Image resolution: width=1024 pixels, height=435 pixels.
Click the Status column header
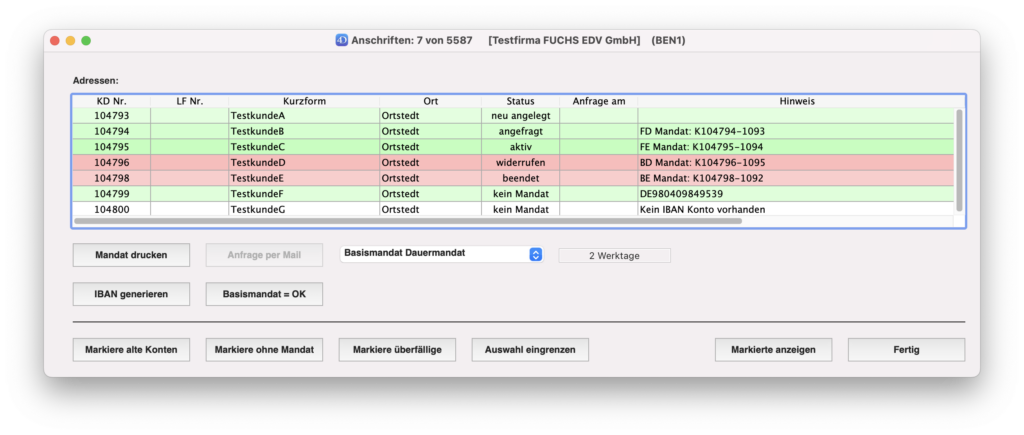point(520,101)
